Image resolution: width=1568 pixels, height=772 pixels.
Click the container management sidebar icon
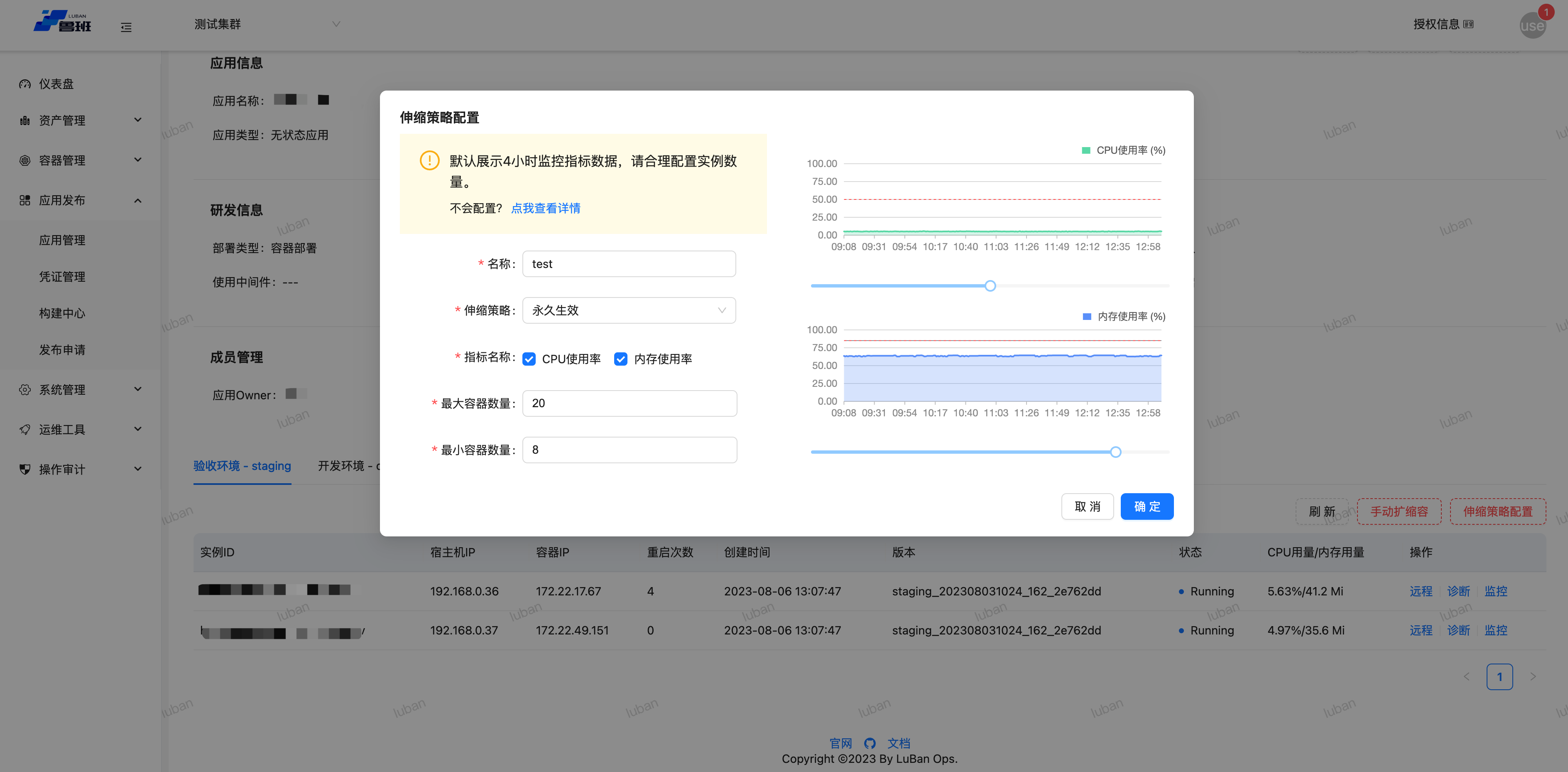(x=24, y=160)
